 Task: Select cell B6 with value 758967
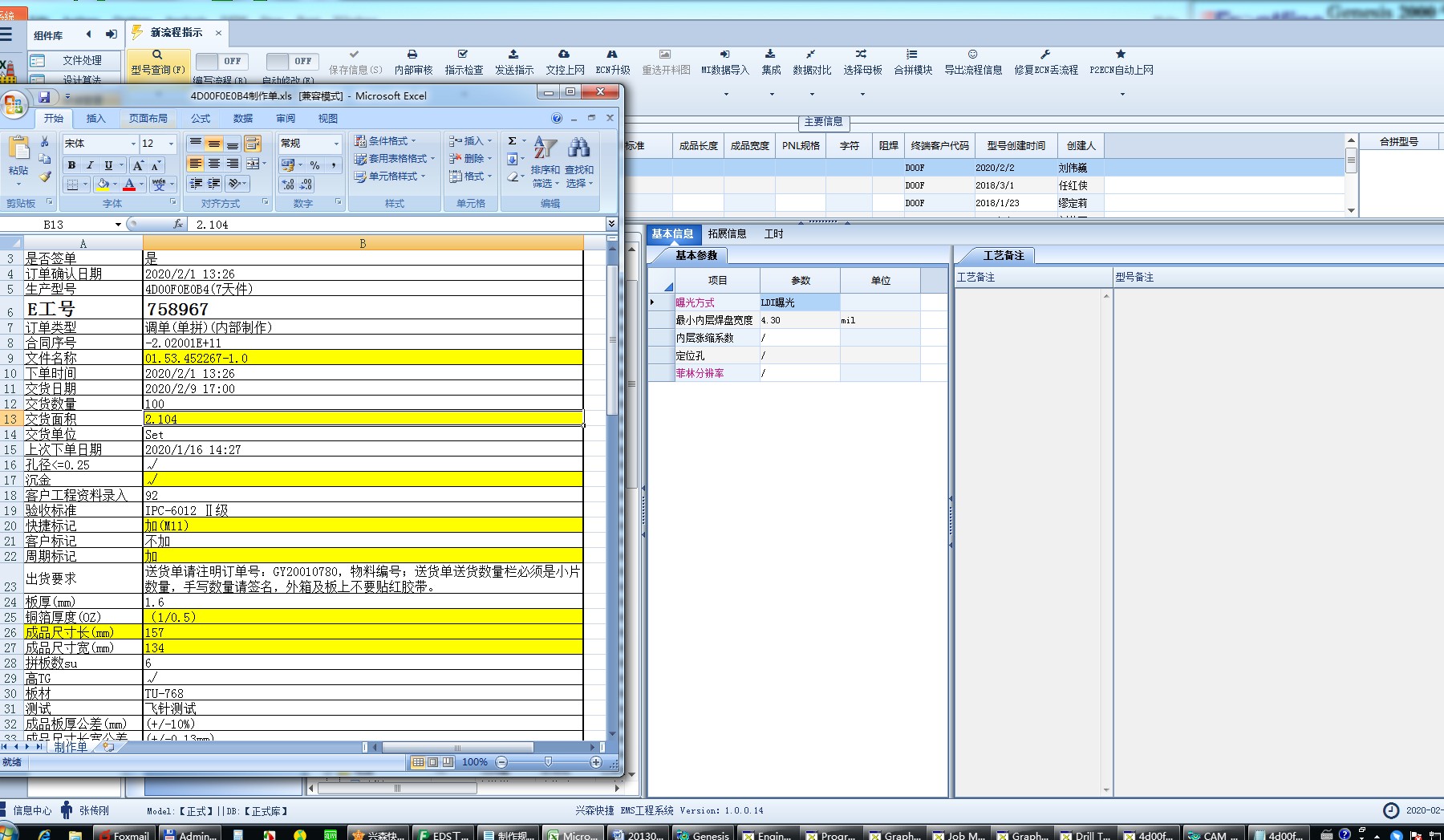(363, 308)
